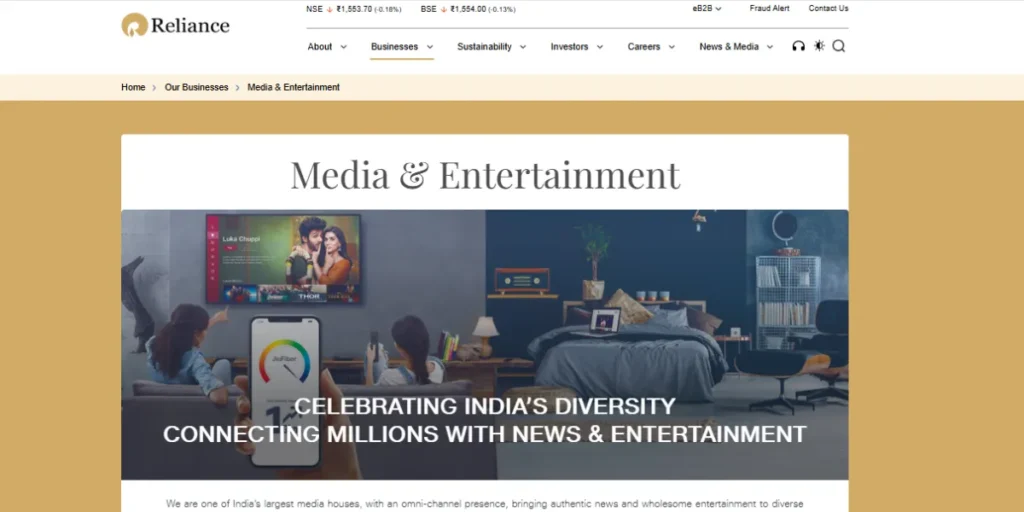Open the News & Media menu

coord(729,46)
